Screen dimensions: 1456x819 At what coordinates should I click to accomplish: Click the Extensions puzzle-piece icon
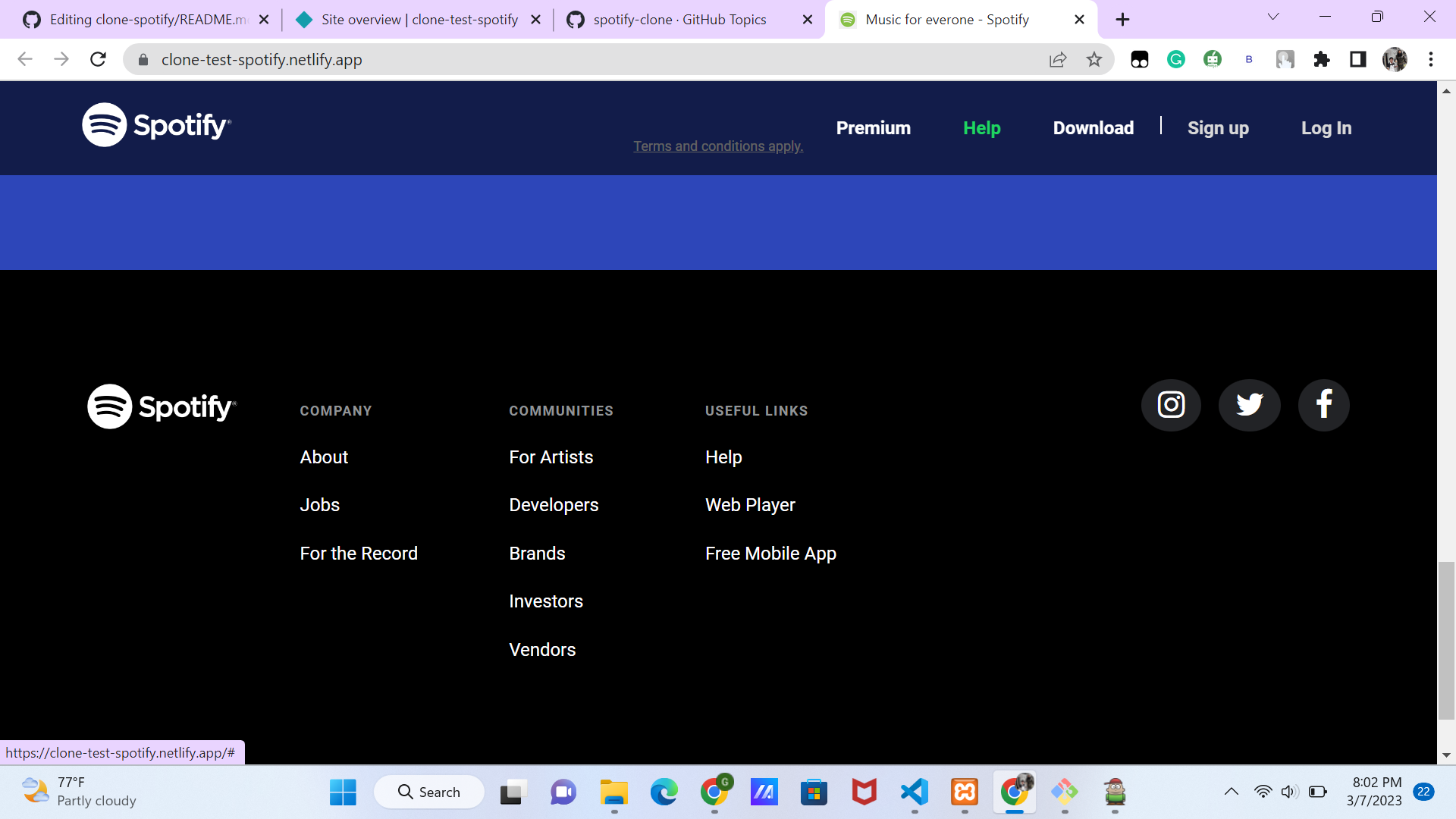click(x=1322, y=59)
